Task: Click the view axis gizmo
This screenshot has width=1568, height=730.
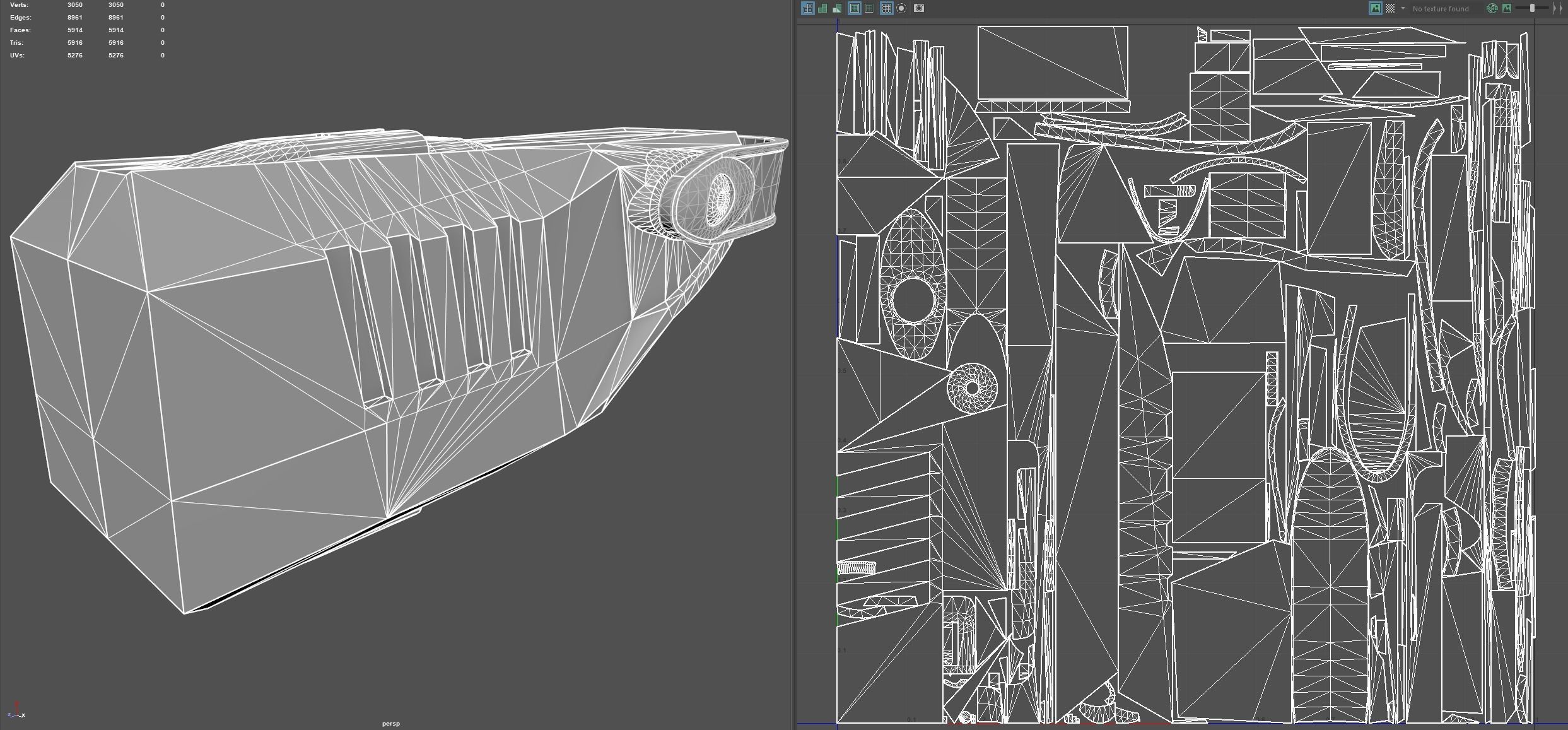Action: coord(16,711)
